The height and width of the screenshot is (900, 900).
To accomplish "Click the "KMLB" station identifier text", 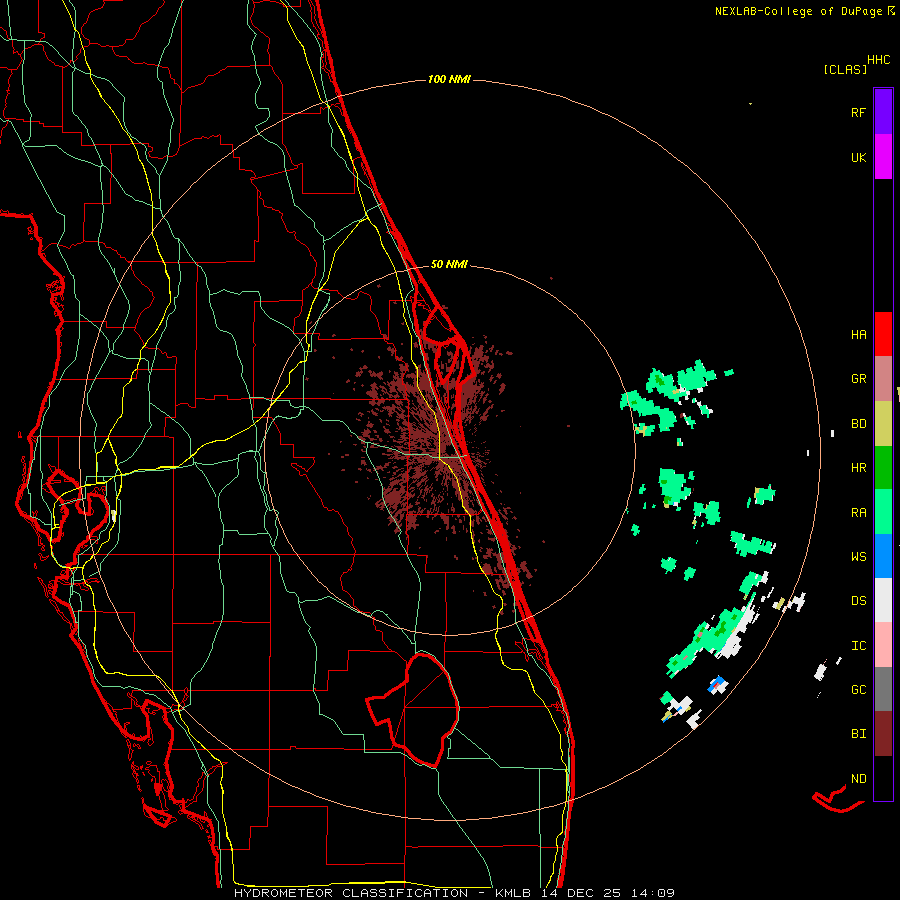I will (x=513, y=893).
